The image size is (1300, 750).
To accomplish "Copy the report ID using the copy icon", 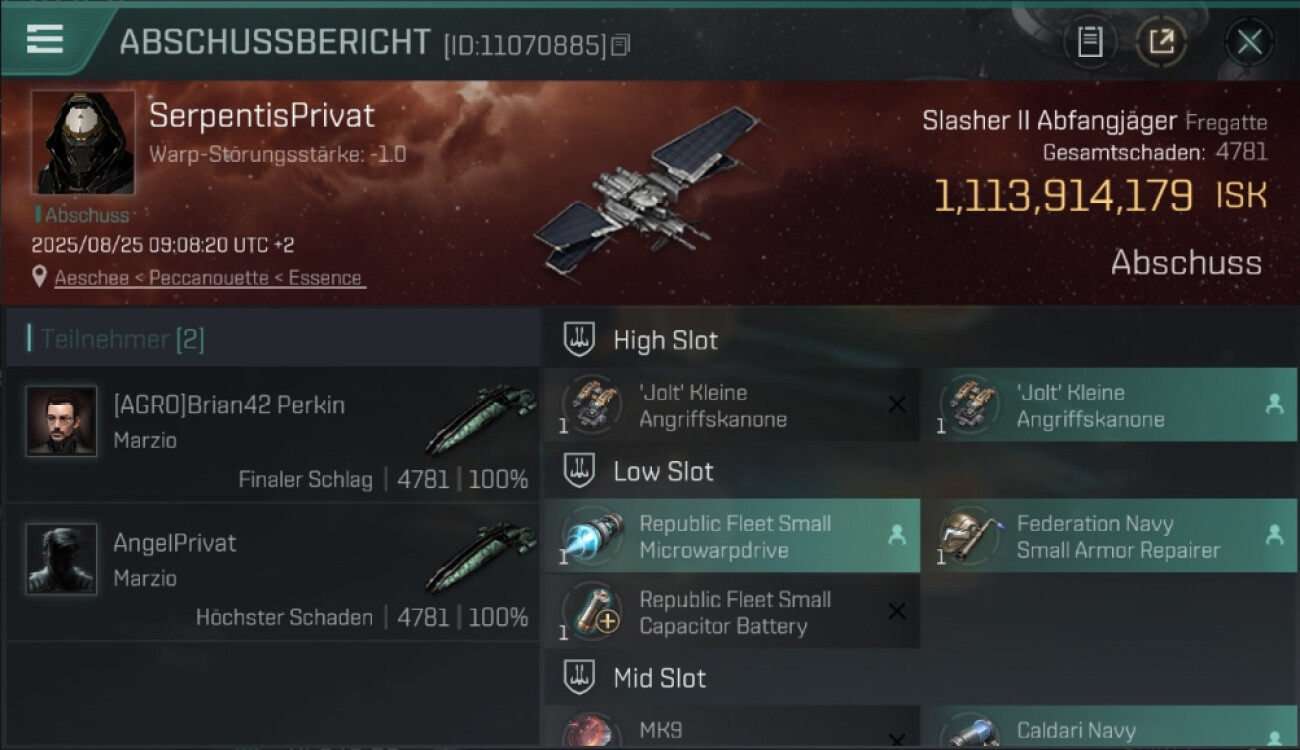I will pyautogui.click(x=620, y=45).
